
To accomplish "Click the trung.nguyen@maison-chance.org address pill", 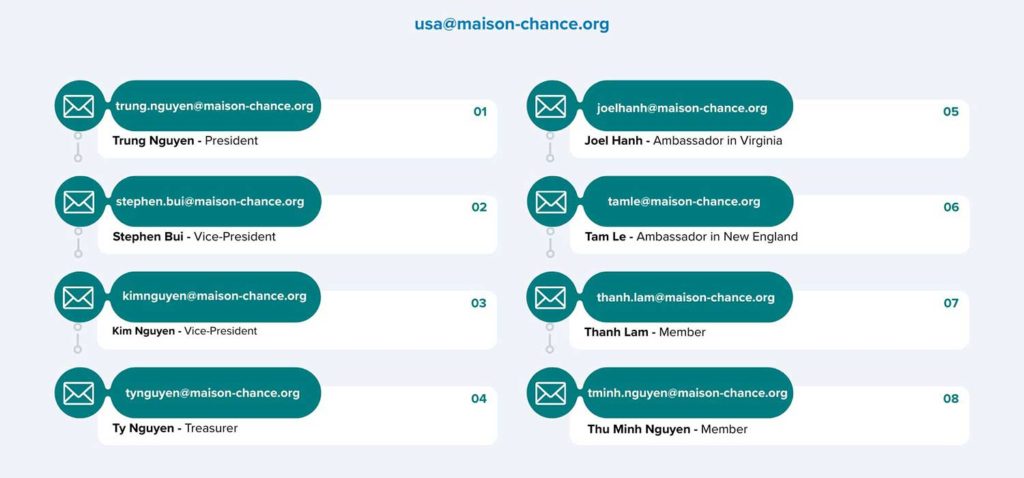I will [x=215, y=106].
